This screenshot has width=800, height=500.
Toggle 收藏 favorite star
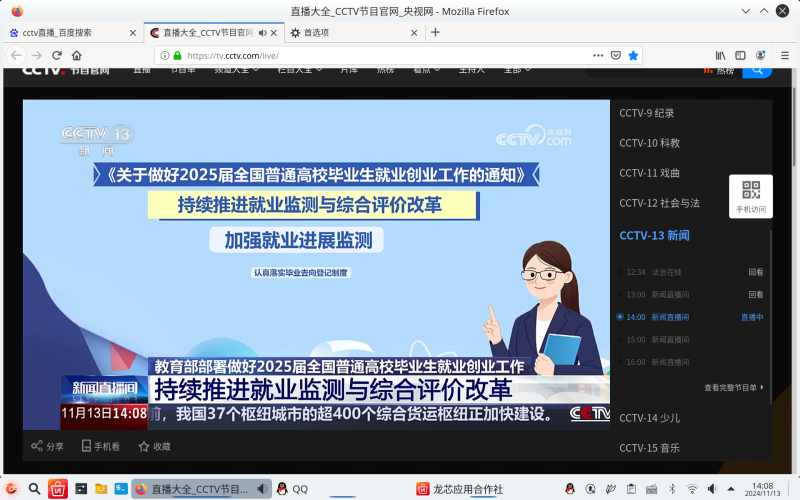click(154, 446)
